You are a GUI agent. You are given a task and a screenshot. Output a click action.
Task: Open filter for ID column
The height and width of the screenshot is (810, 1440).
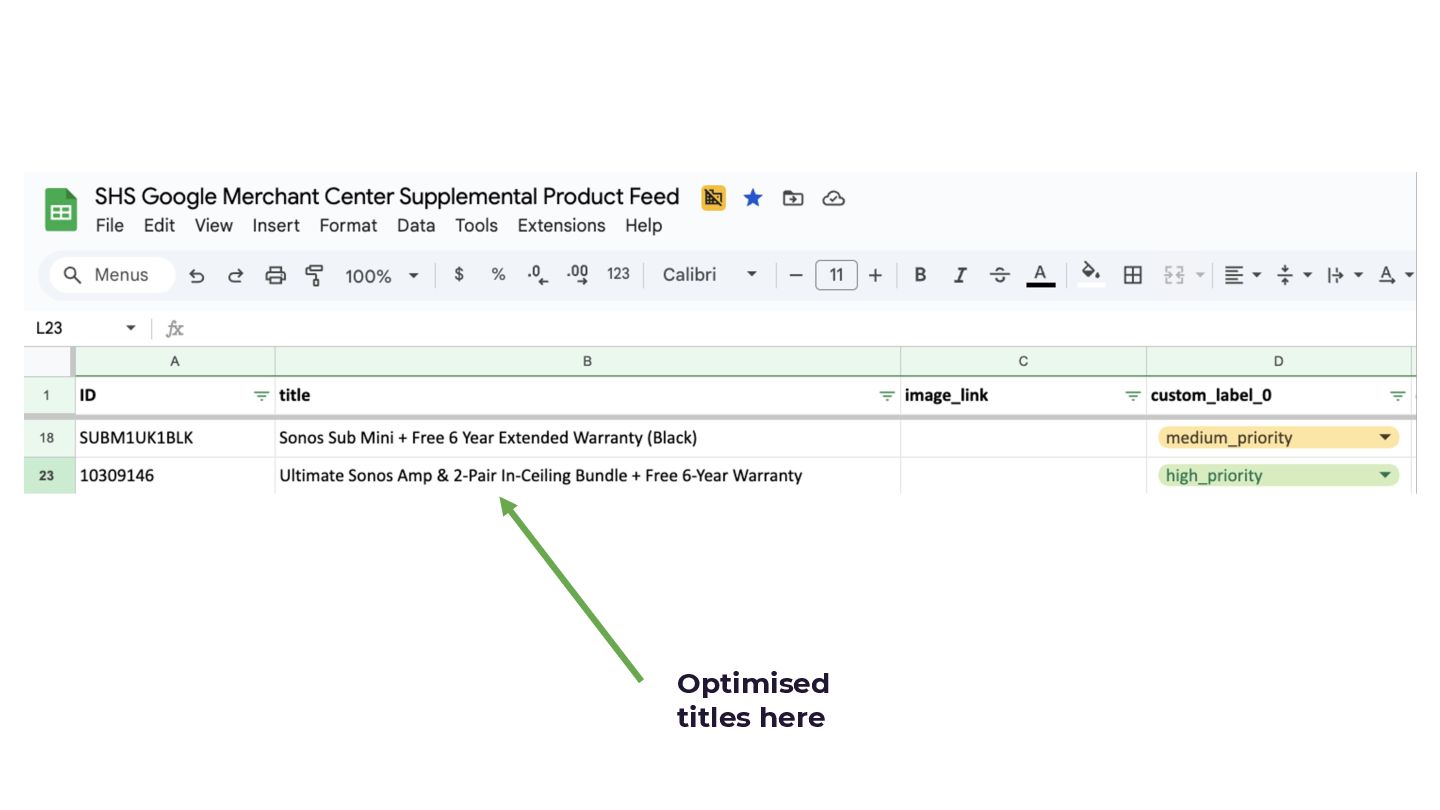(x=261, y=396)
